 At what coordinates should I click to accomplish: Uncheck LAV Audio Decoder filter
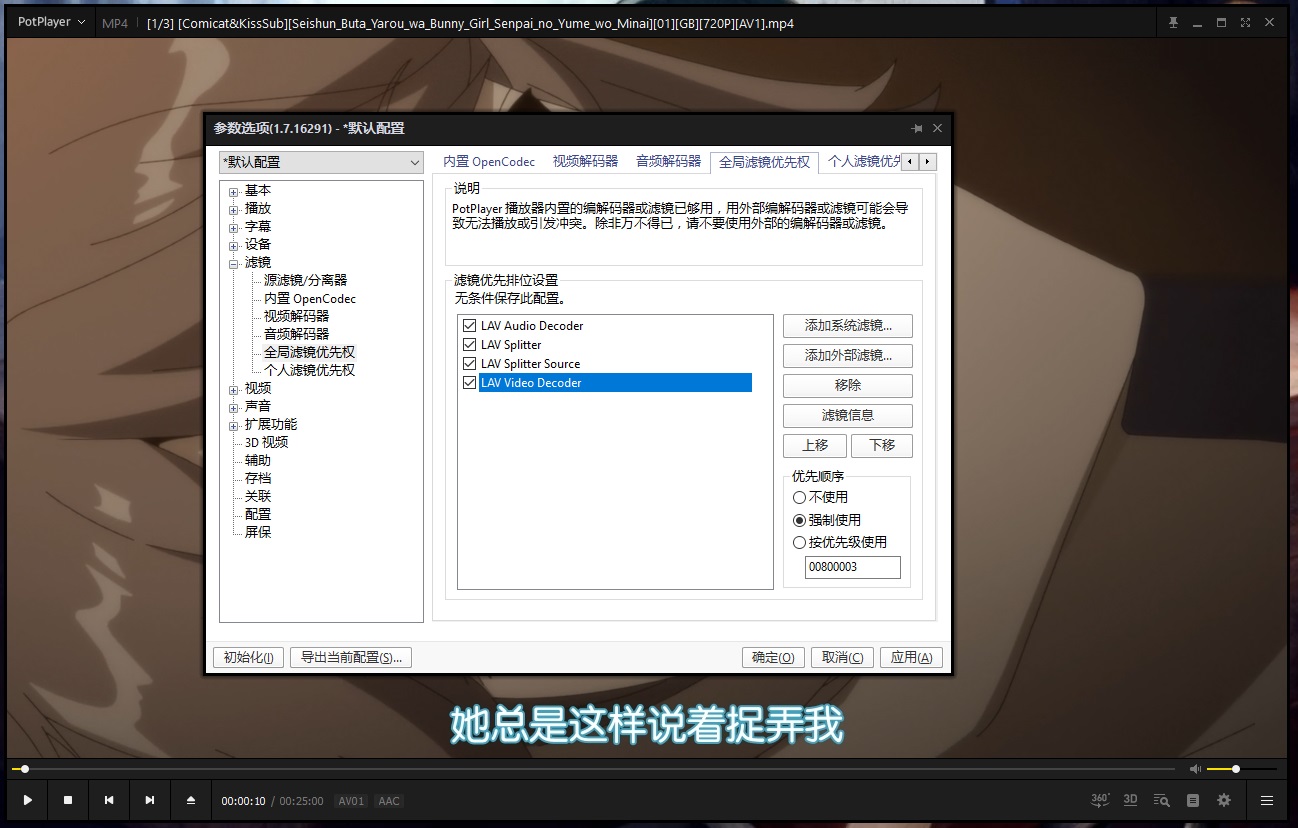[x=469, y=326]
